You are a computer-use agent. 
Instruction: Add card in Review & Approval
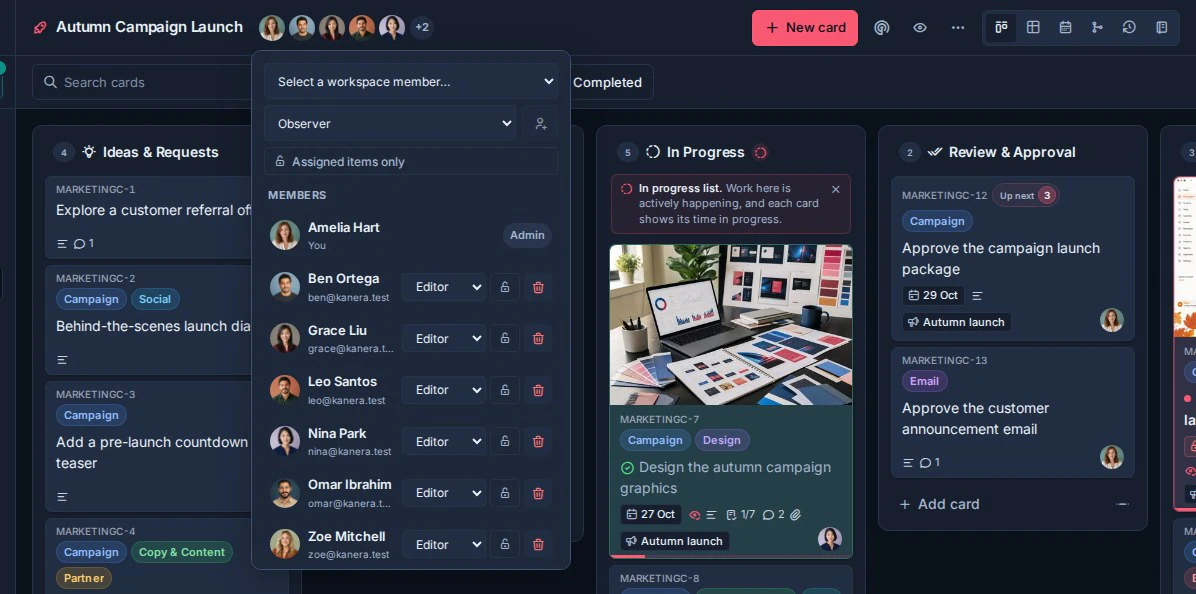click(x=939, y=504)
